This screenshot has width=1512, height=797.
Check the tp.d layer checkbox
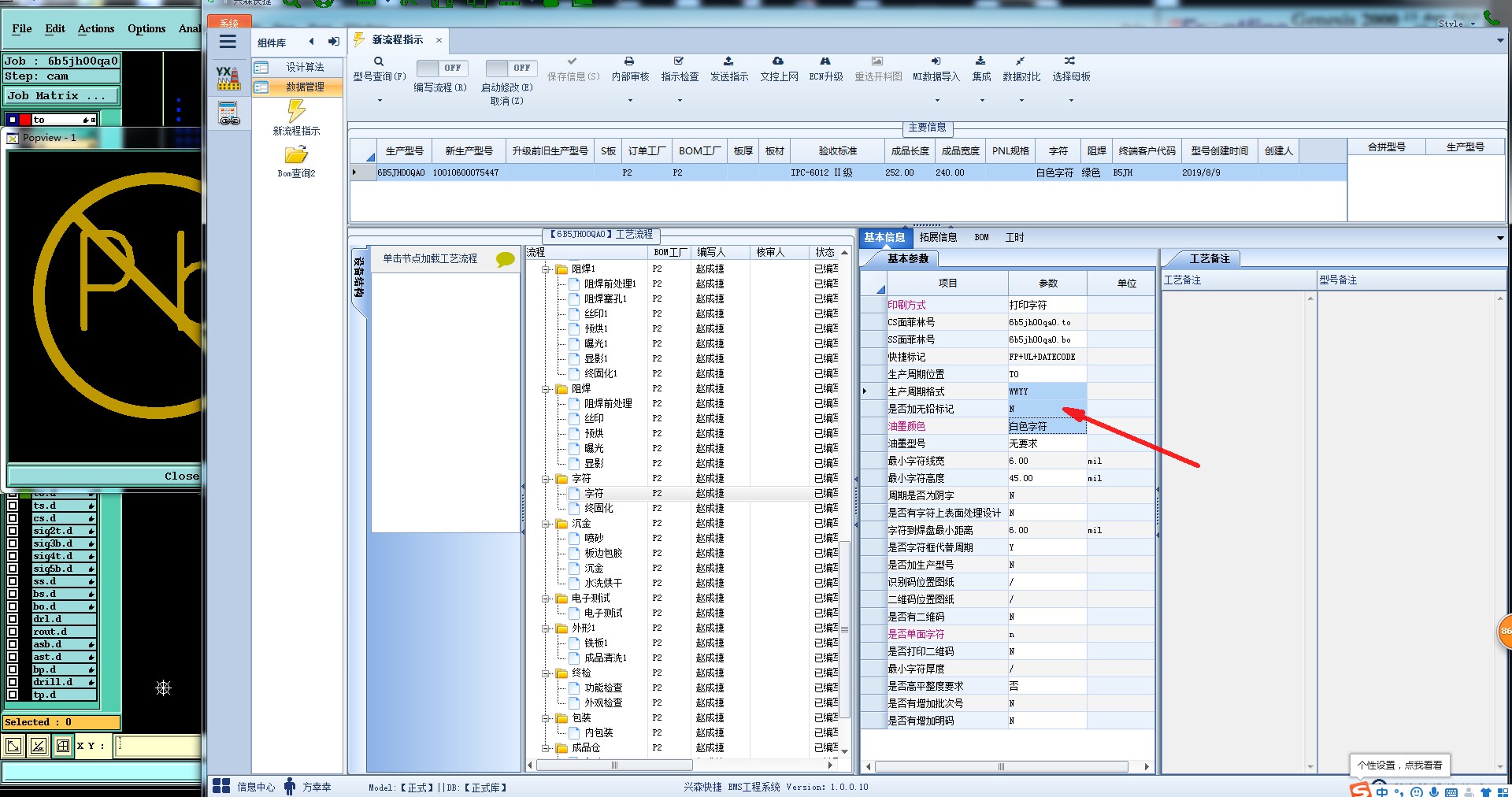click(x=13, y=695)
